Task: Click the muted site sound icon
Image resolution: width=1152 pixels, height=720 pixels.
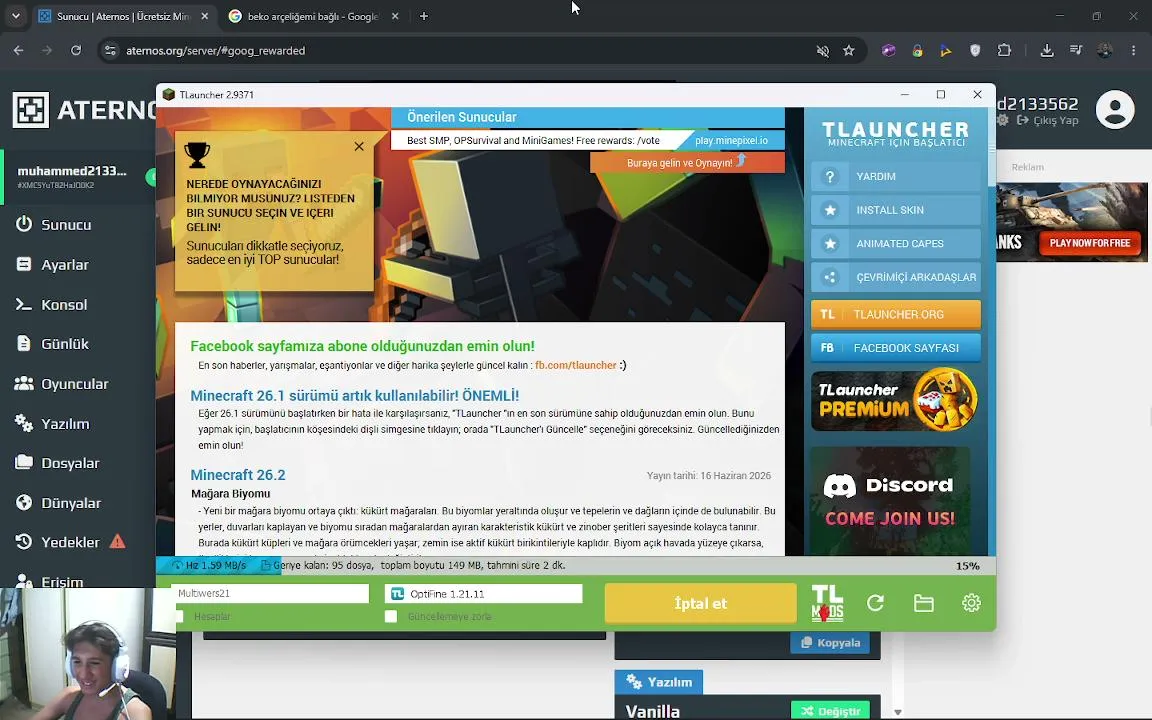Action: coord(823,51)
